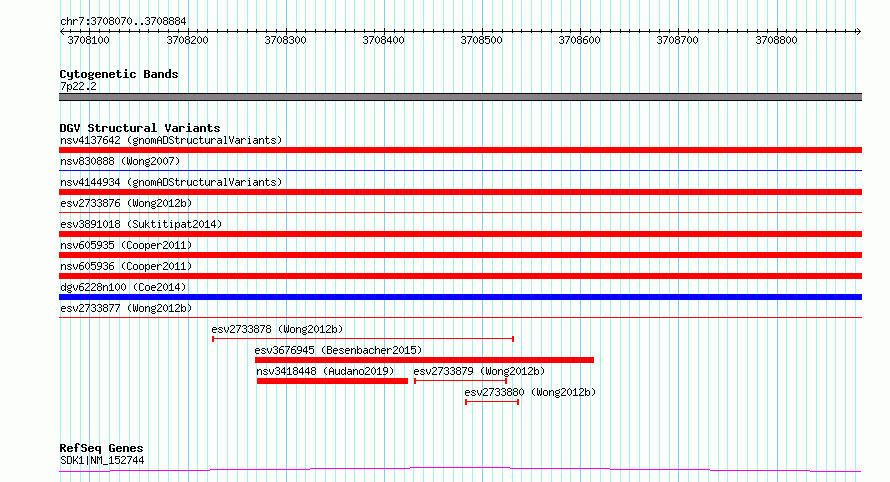Open variant label nsv605935 (Cooper2011)
890x482 pixels.
pyautogui.click(x=126, y=245)
